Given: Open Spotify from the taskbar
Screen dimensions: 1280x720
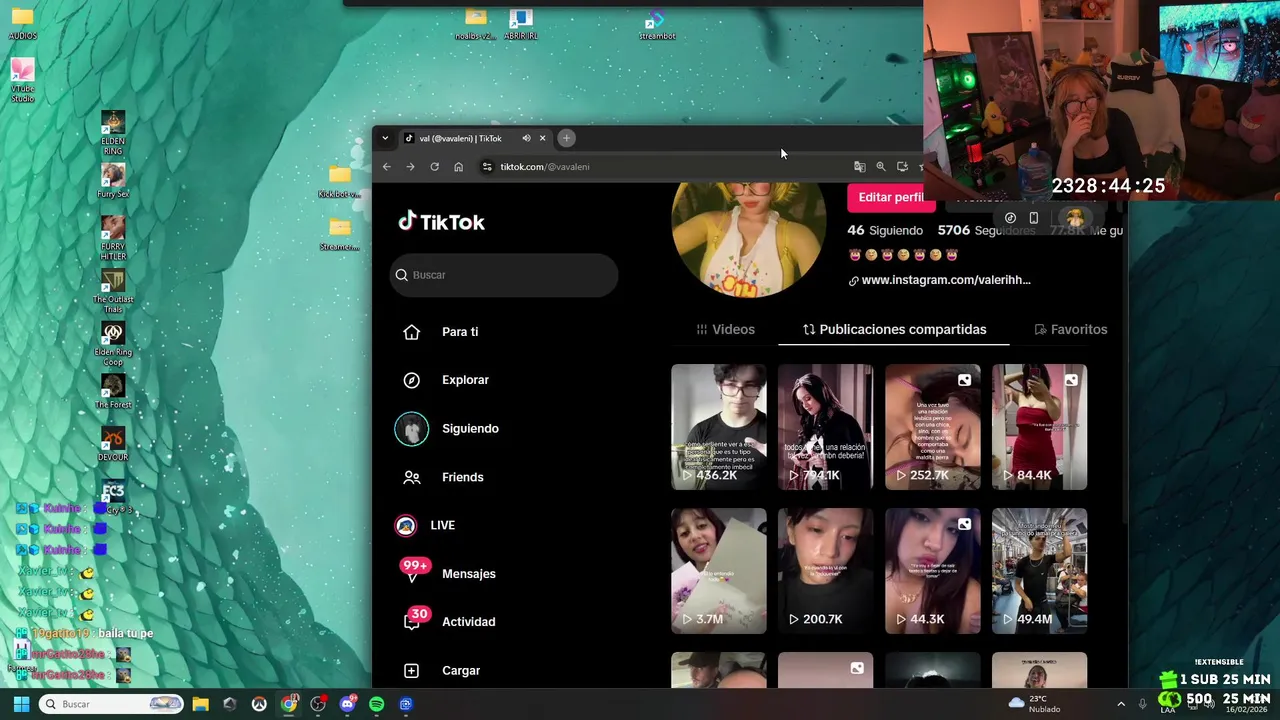Looking at the screenshot, I should click(376, 704).
